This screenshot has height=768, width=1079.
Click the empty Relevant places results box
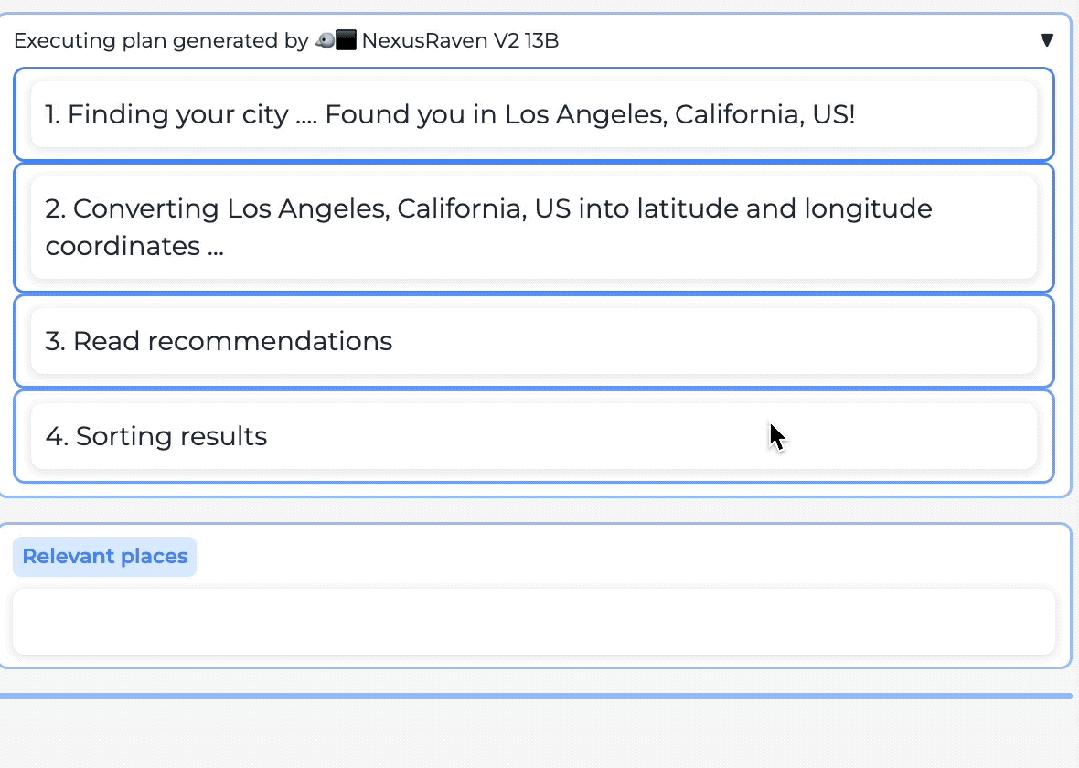(534, 622)
